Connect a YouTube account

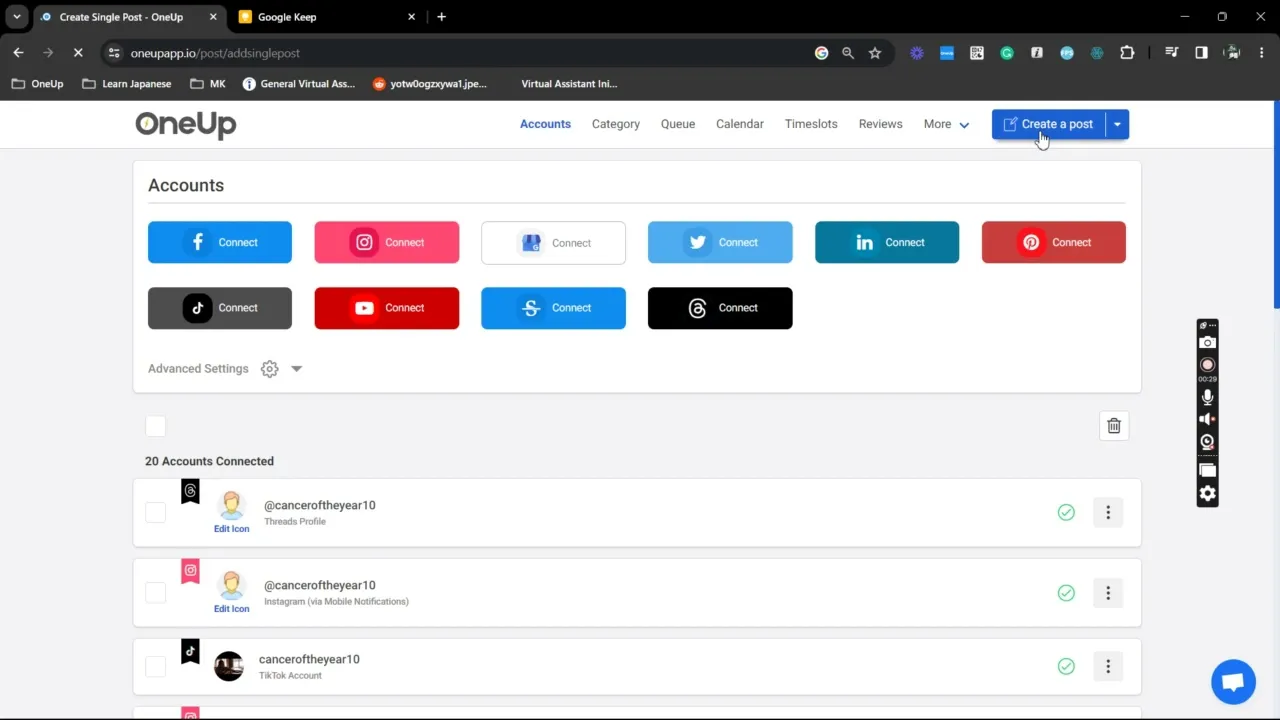387,308
